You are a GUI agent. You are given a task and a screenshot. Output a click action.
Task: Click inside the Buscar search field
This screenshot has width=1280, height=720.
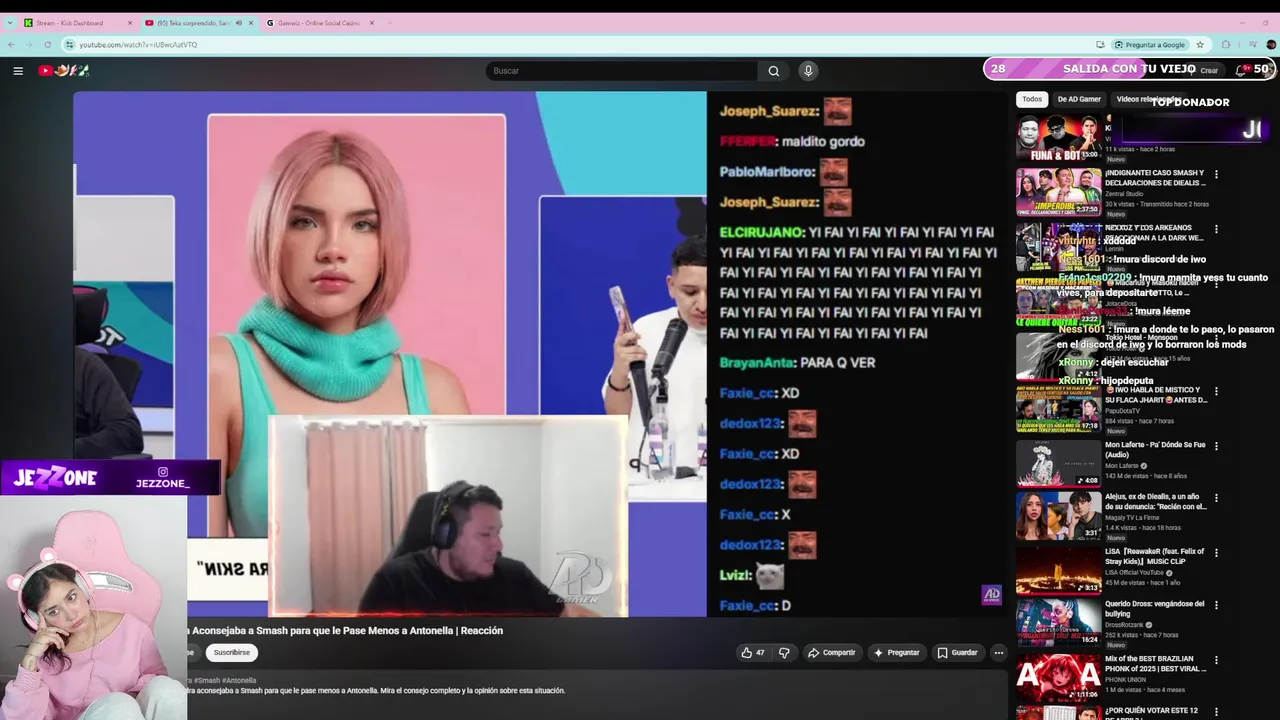point(621,71)
